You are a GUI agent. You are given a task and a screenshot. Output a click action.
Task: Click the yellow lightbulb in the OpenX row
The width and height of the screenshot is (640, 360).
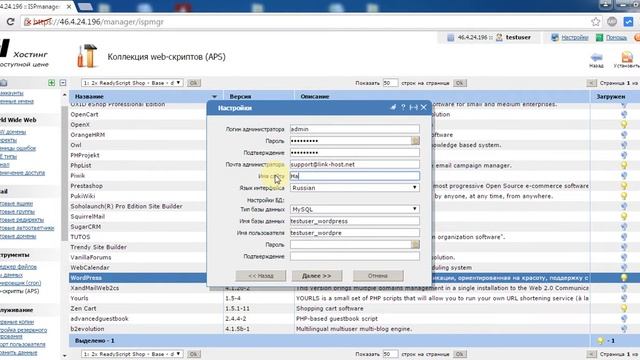pos(624,124)
